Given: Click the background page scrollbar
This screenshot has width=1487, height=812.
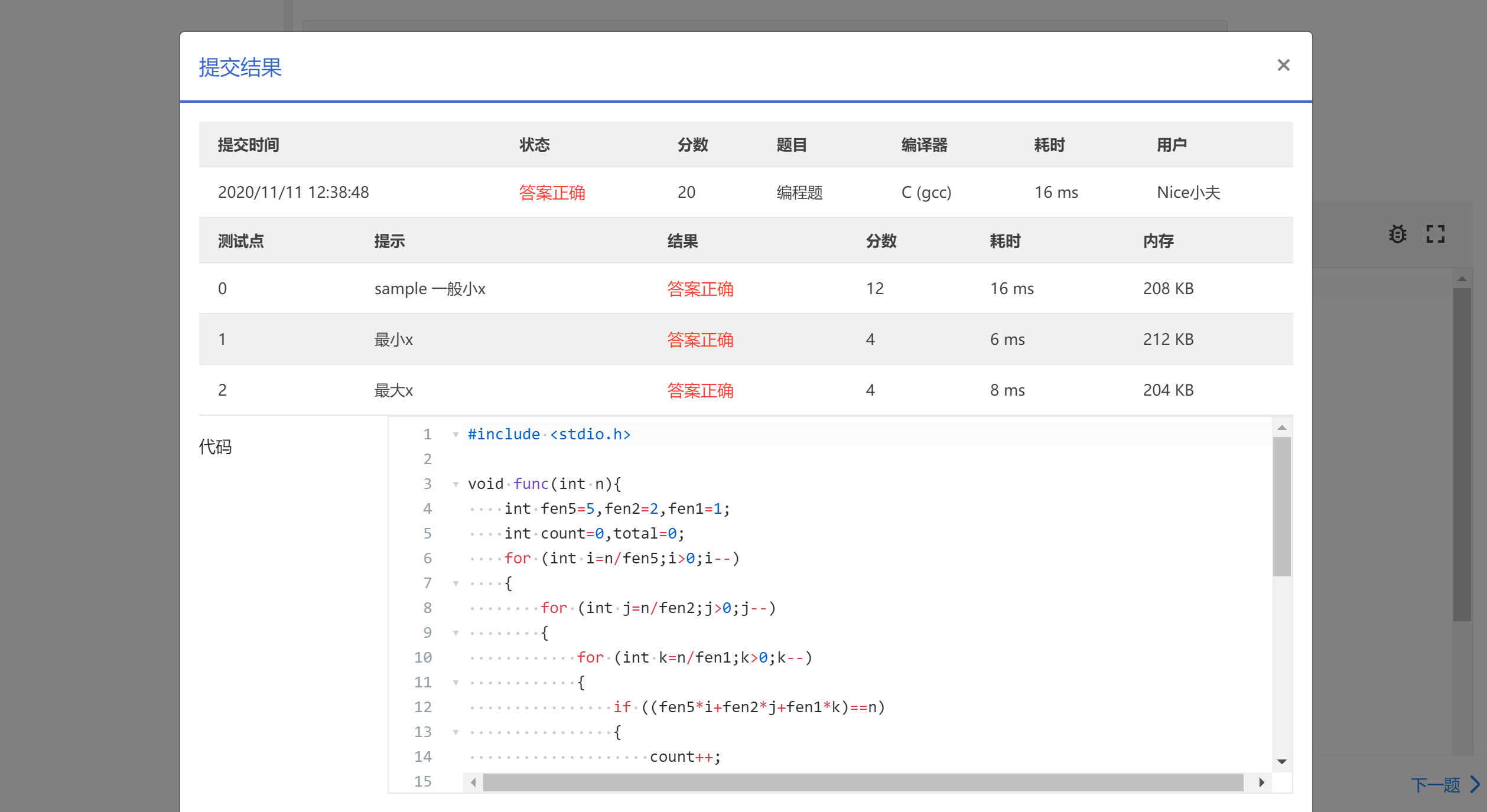Looking at the screenshot, I should [x=1462, y=454].
